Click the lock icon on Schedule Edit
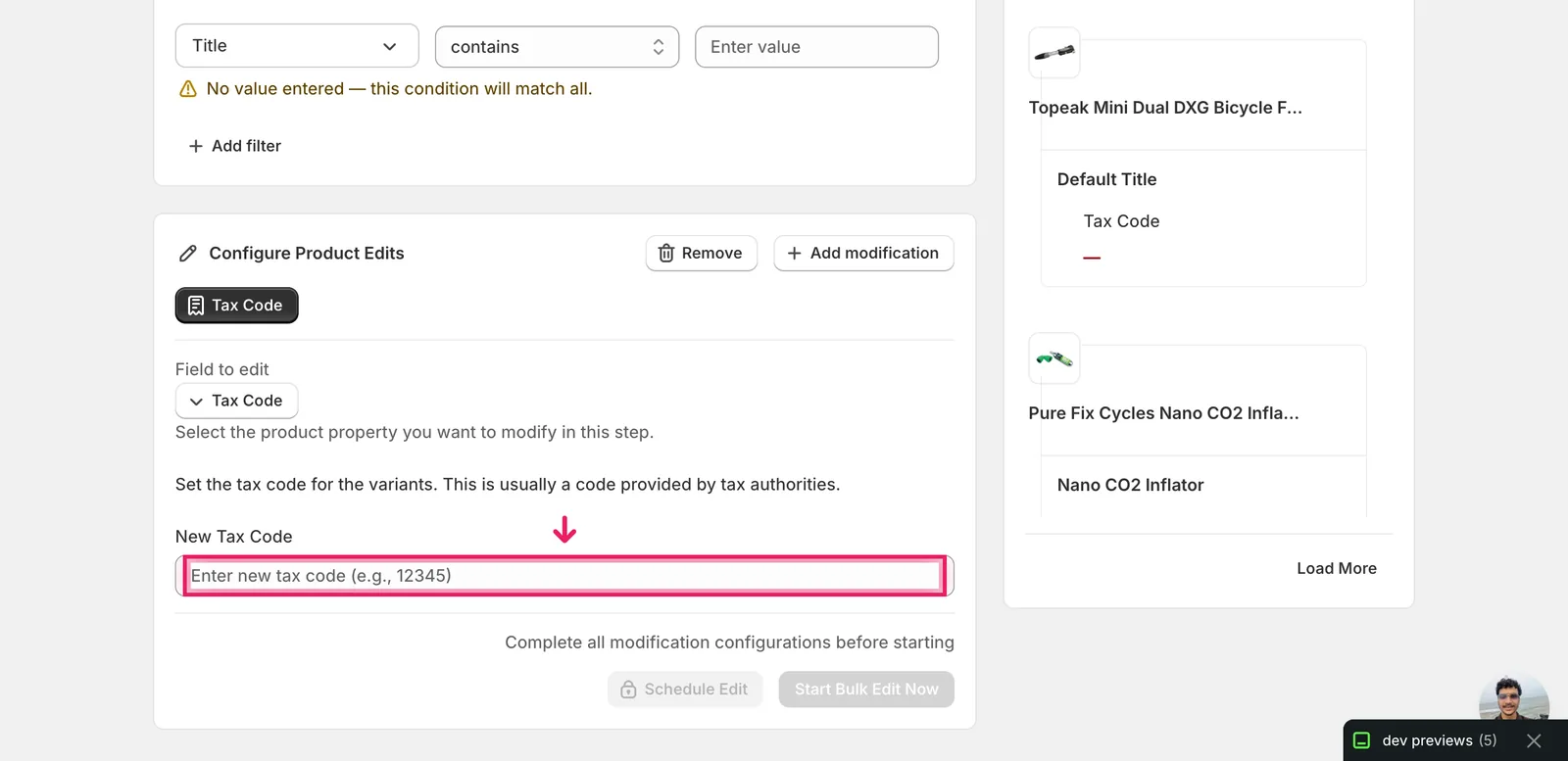Image resolution: width=1568 pixels, height=761 pixels. tap(629, 690)
